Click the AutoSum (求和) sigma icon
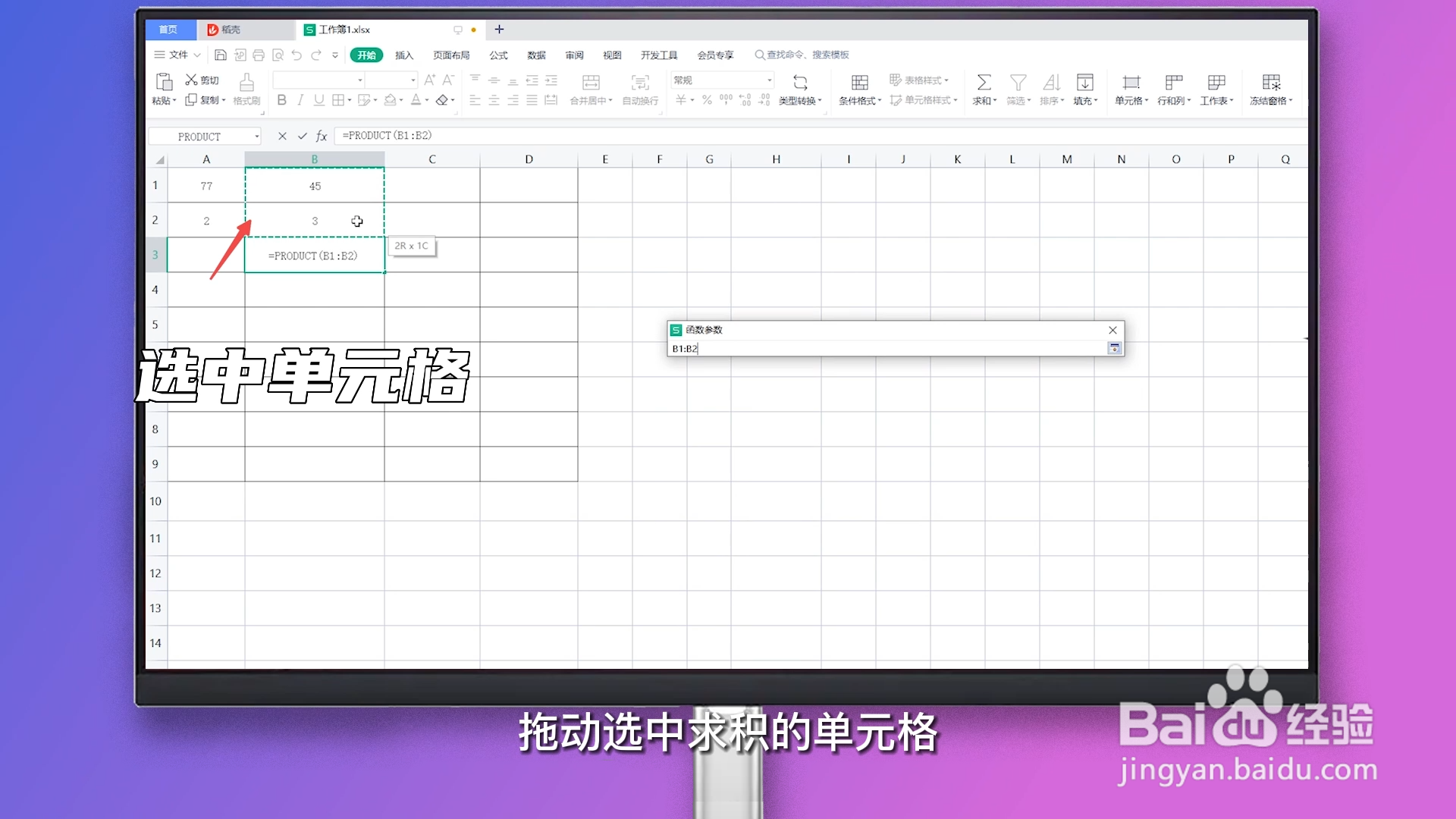 point(984,82)
